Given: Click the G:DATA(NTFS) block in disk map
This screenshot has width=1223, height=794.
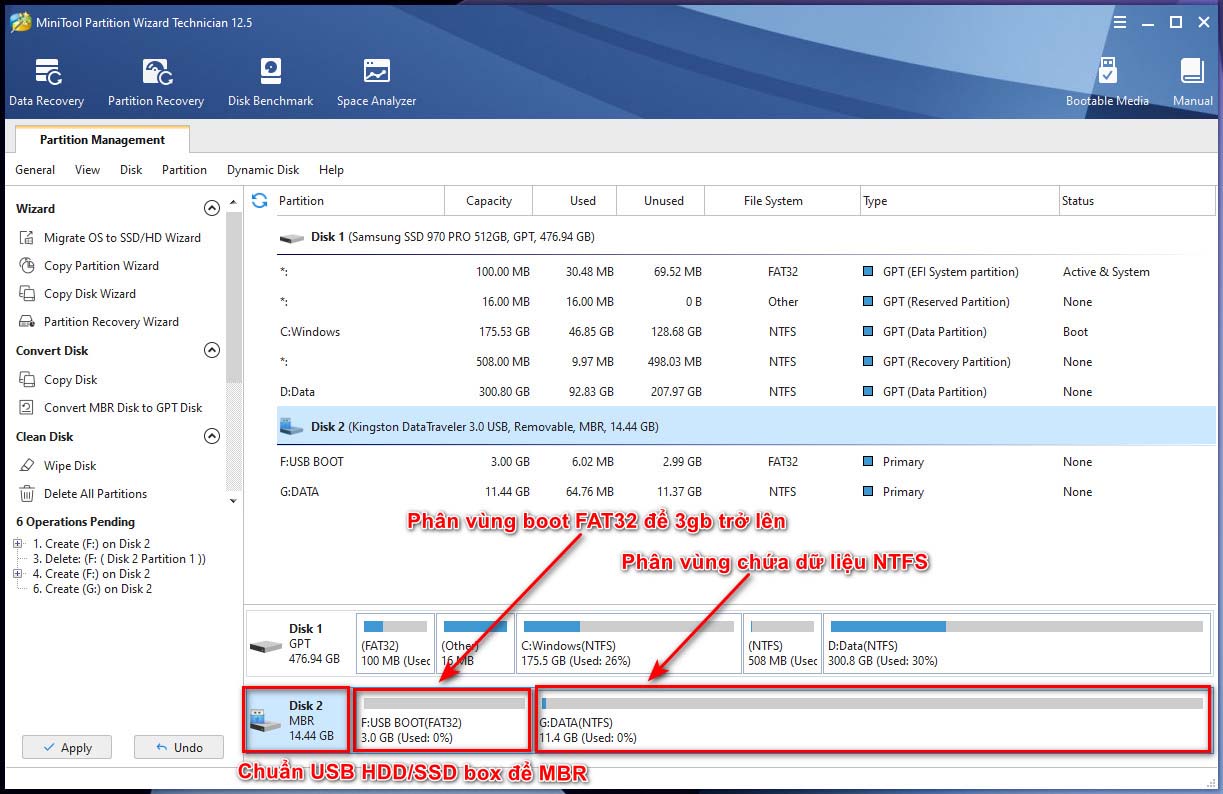Looking at the screenshot, I should pyautogui.click(x=871, y=720).
